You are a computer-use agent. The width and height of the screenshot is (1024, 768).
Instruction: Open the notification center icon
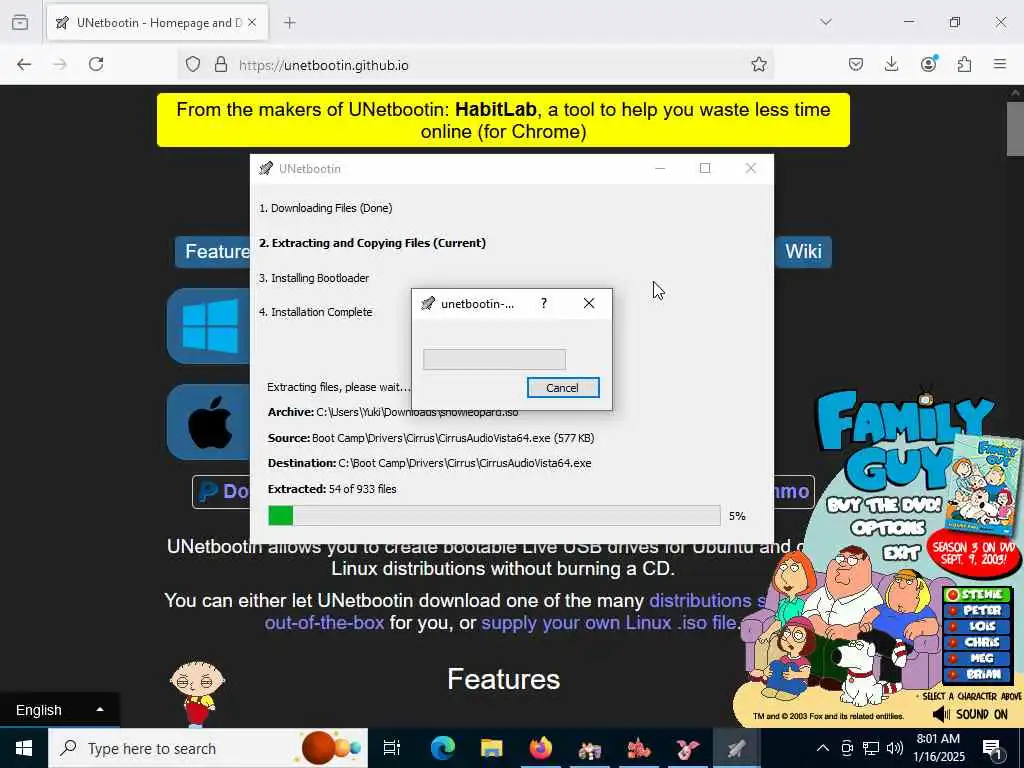(x=991, y=749)
